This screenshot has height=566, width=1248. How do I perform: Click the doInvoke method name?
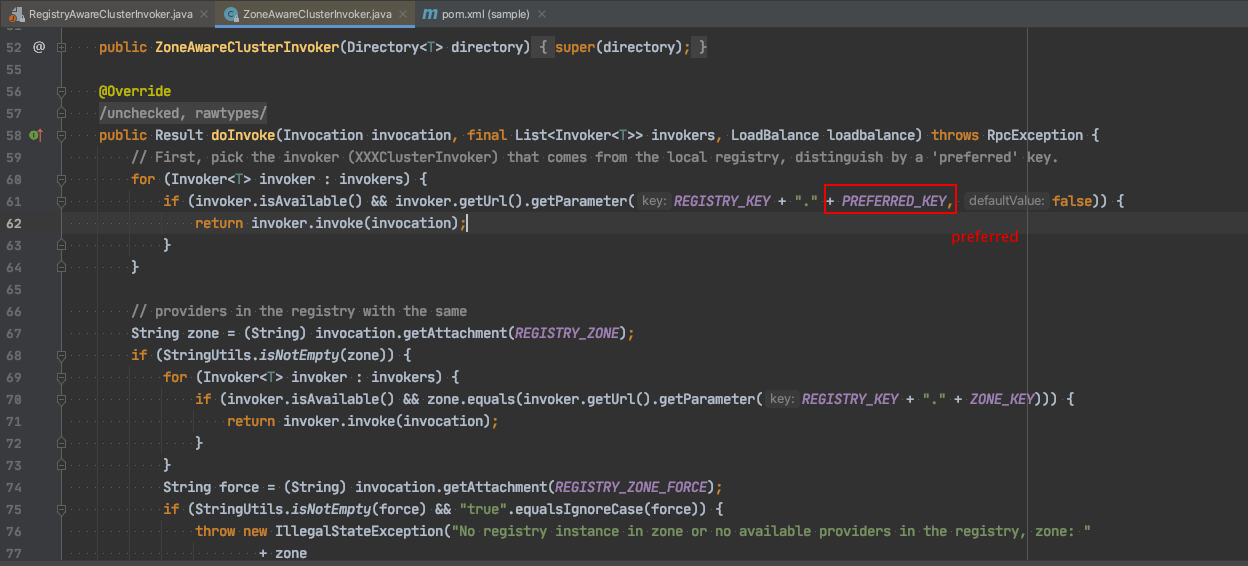[244, 135]
